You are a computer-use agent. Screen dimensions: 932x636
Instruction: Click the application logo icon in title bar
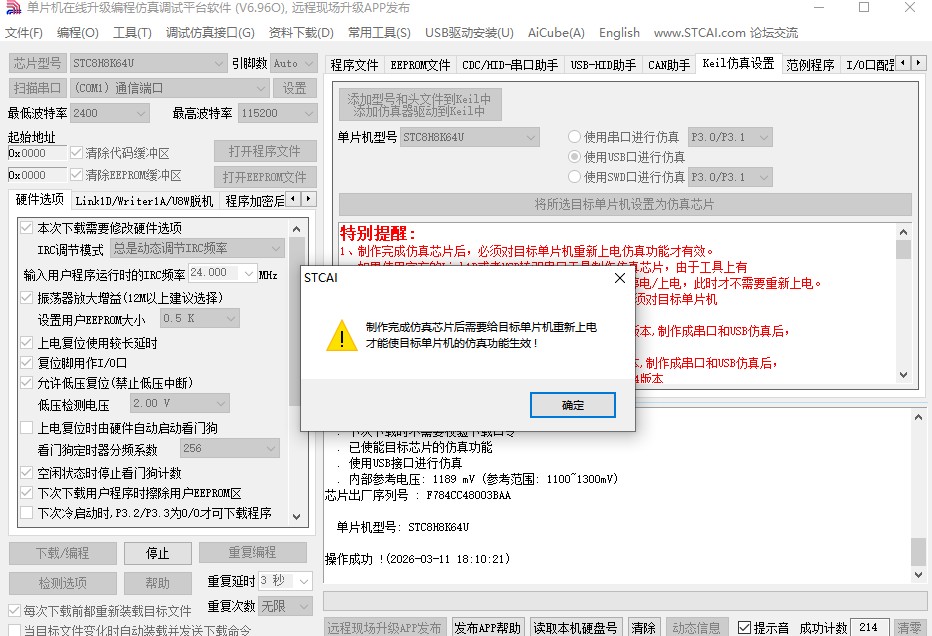click(13, 8)
